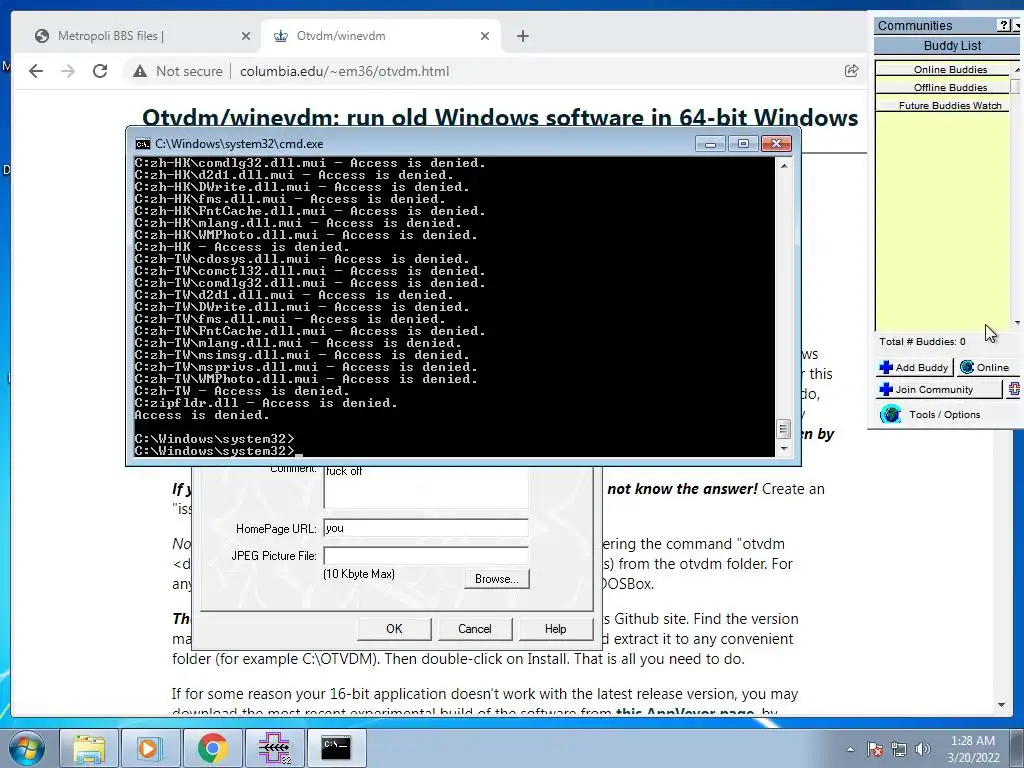Open Windows Explorer from taskbar
The height and width of the screenshot is (768, 1024).
coord(89,748)
